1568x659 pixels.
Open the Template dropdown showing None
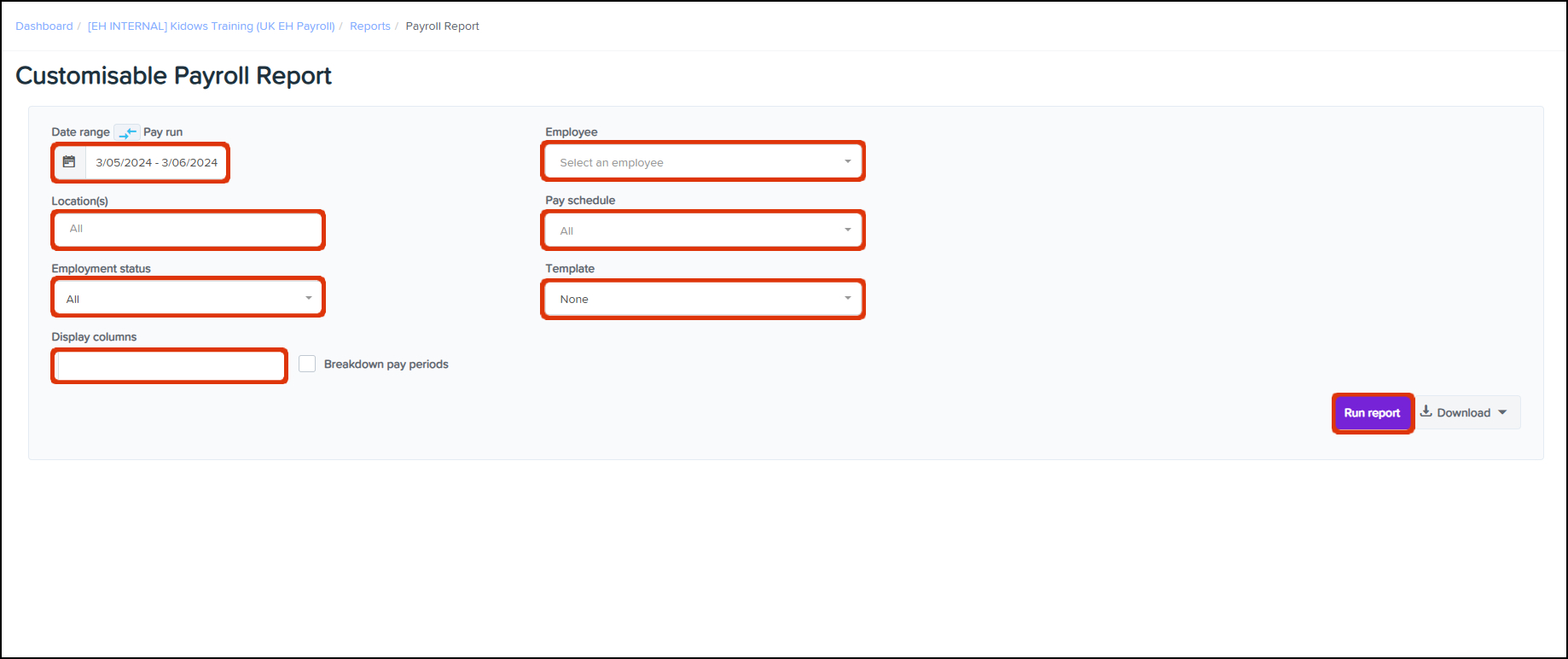pyautogui.click(x=703, y=299)
